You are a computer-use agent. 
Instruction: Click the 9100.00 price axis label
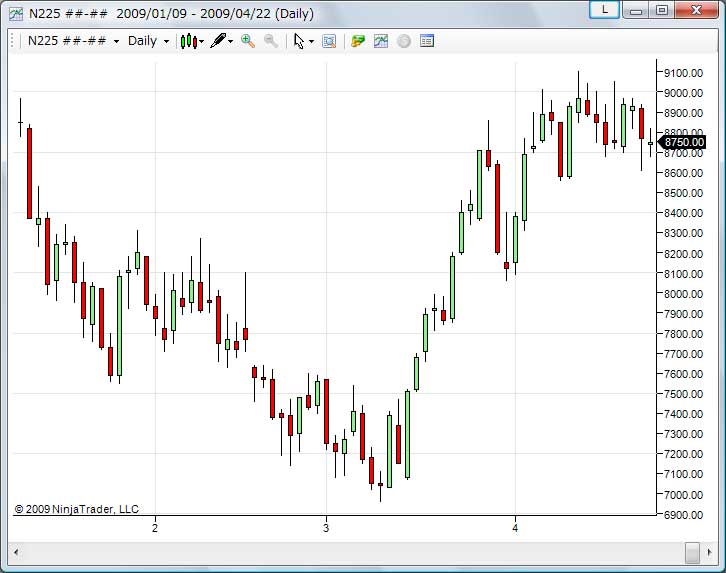(683, 73)
